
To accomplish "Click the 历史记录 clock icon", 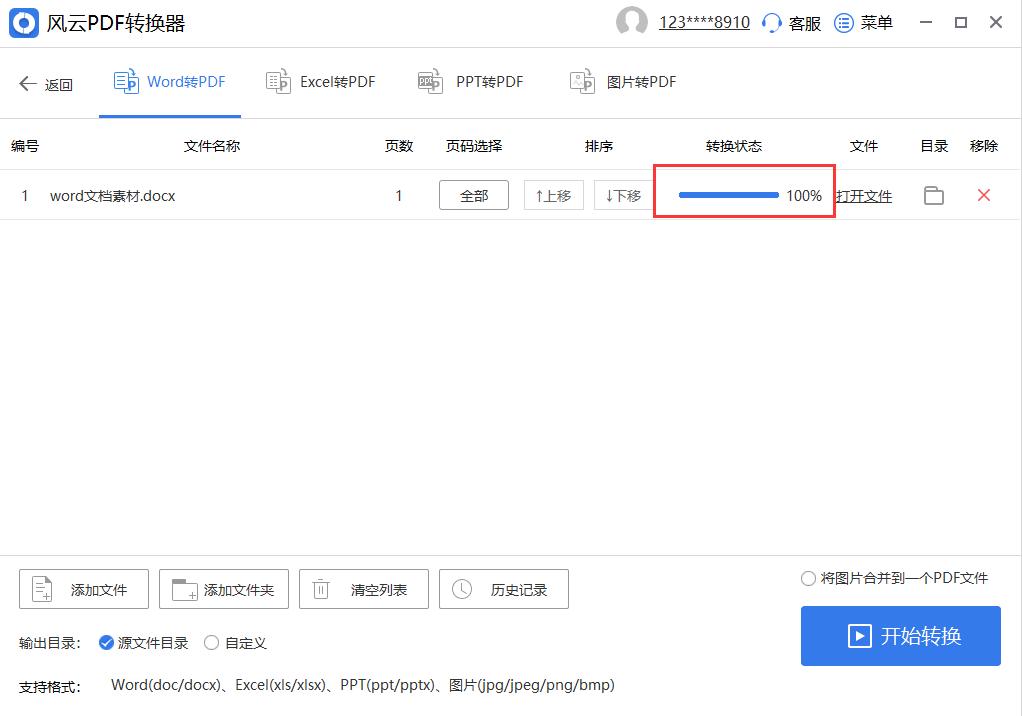I will pyautogui.click(x=461, y=589).
